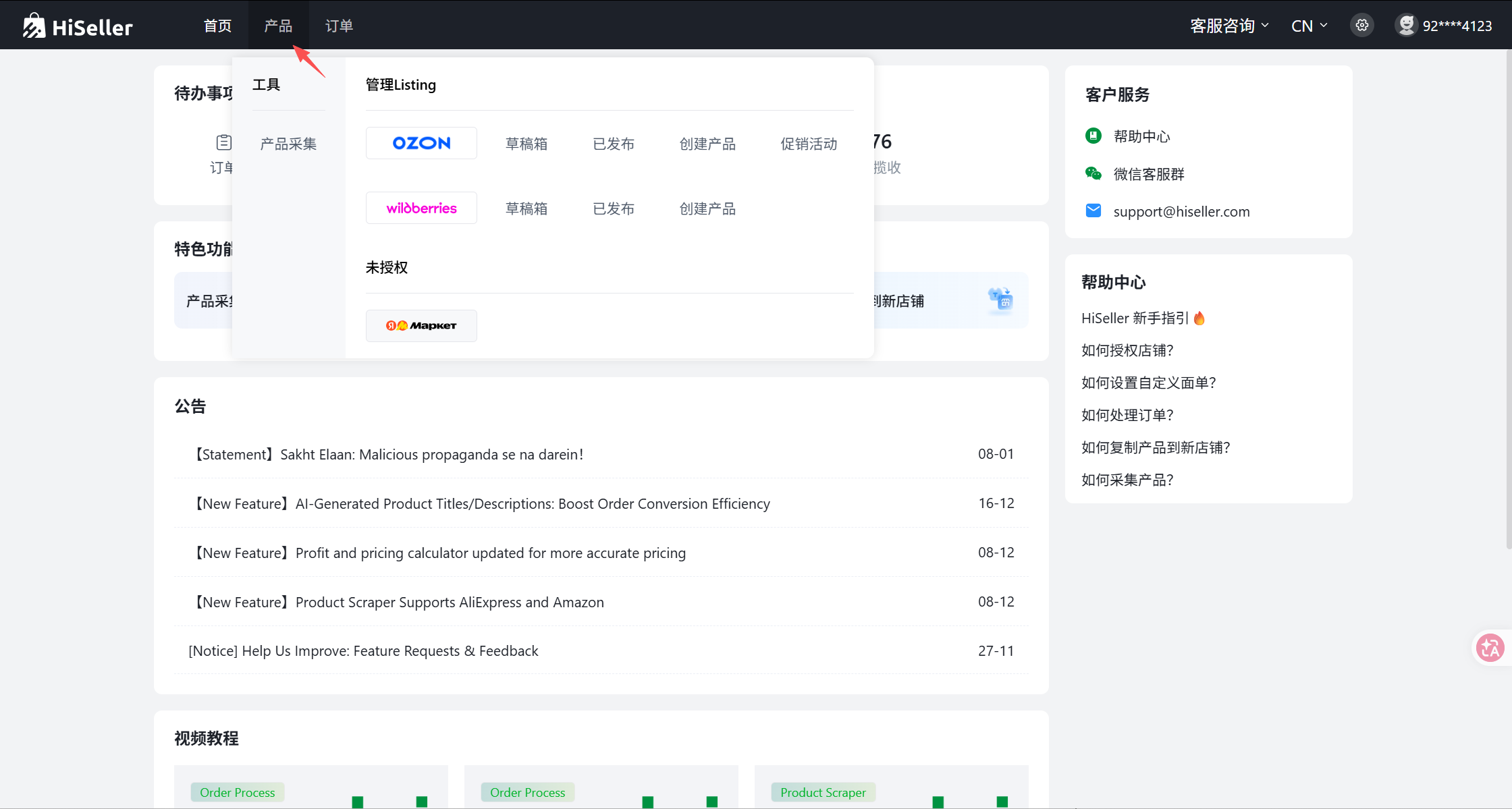Click the WeChat group icon
1512x809 pixels.
tap(1093, 173)
